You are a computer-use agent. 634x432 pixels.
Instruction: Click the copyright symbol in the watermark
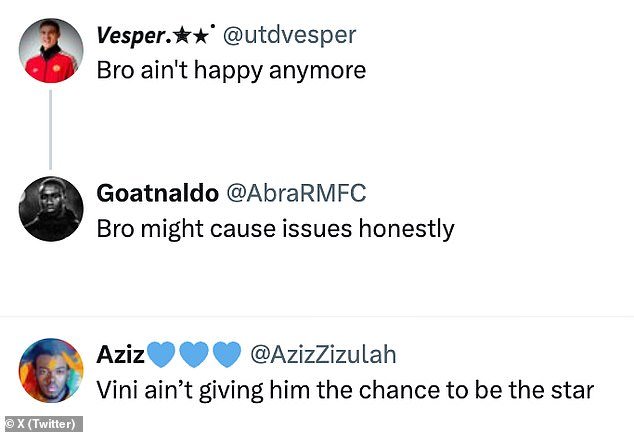click(10, 424)
